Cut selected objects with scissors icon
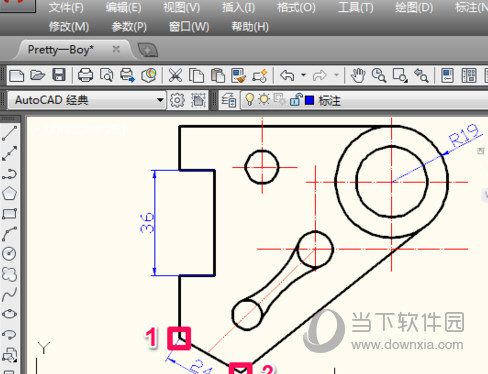The image size is (488, 374). coord(175,75)
